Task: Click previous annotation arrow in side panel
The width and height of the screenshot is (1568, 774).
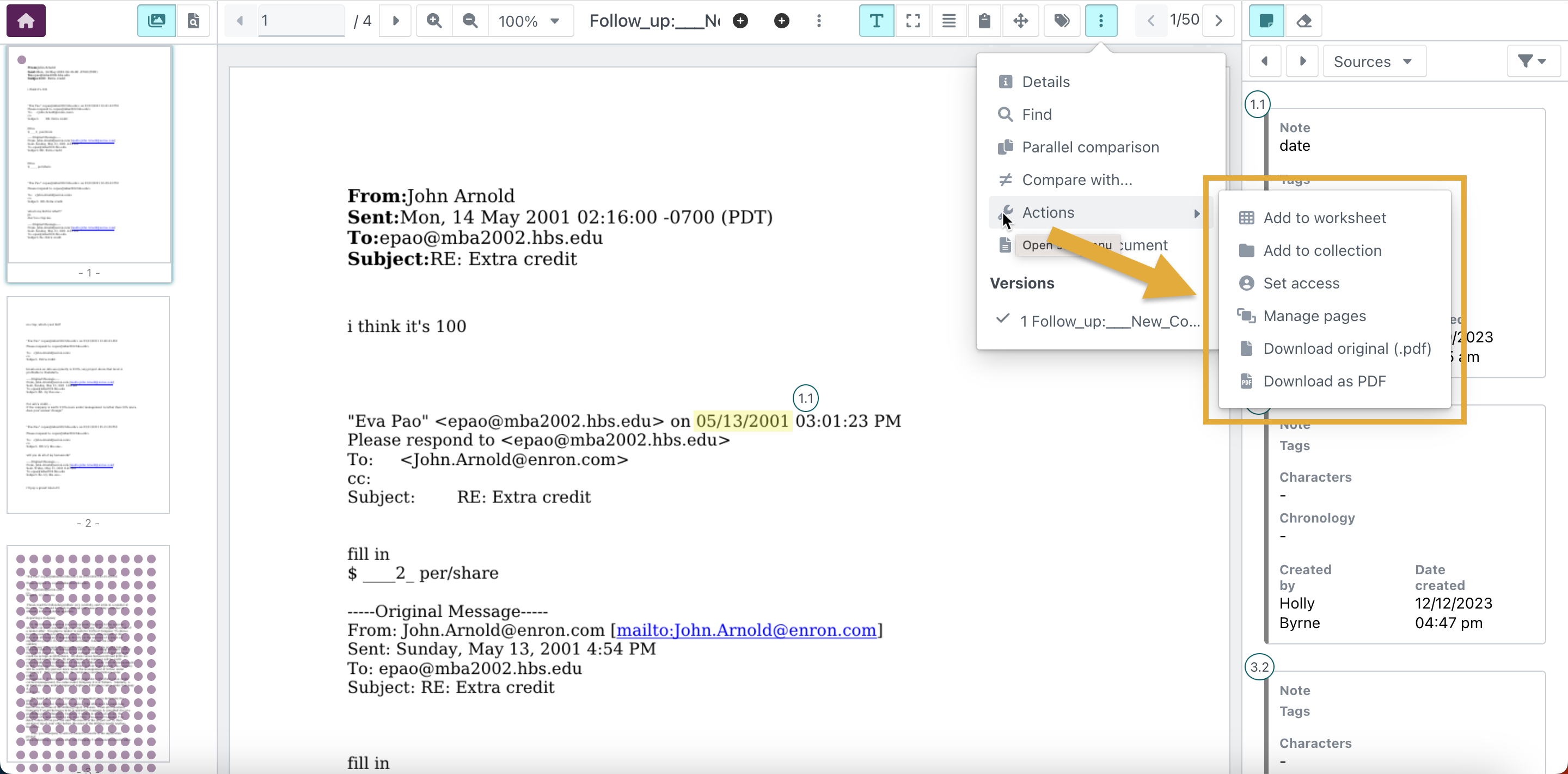Action: click(x=1265, y=61)
